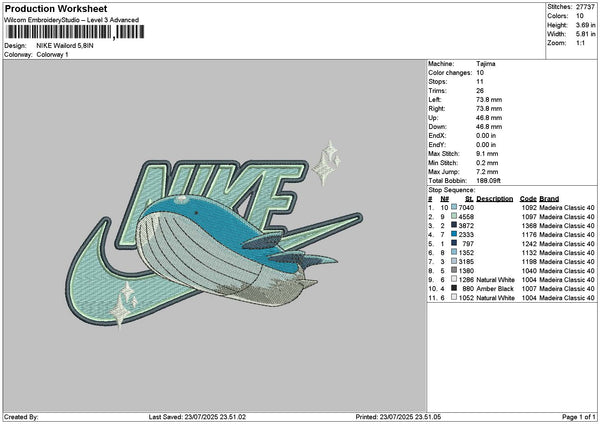600x424 pixels.
Task: Click the 'Brand' column header
Action: pos(549,199)
